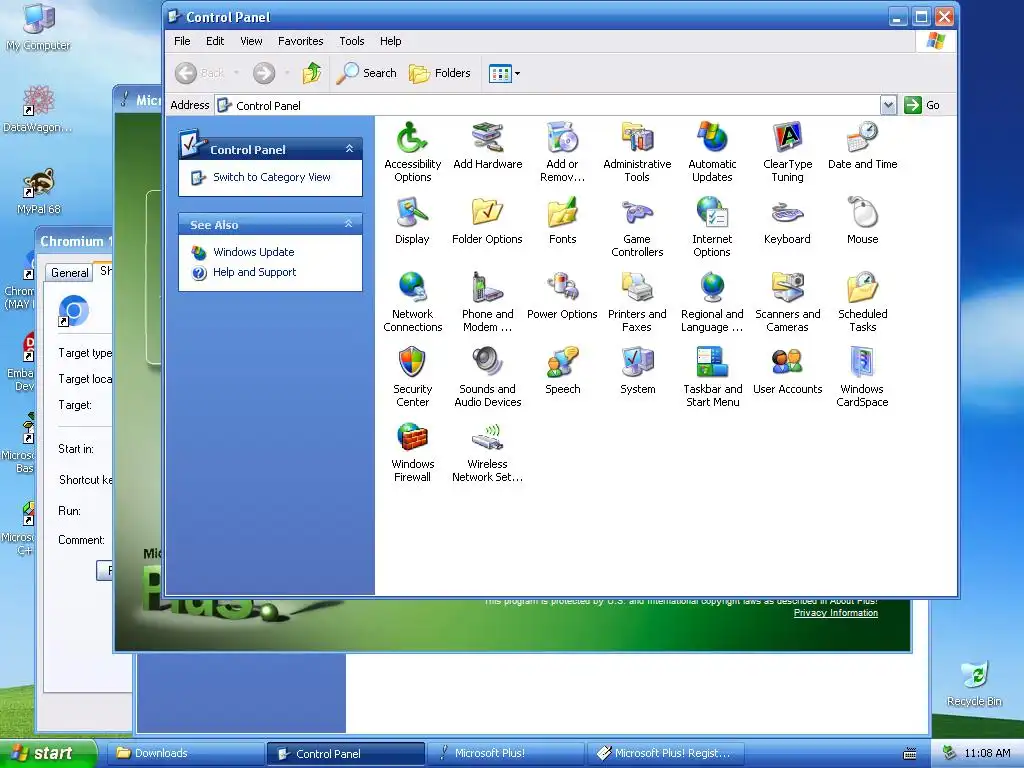Viewport: 1024px width, 768px height.
Task: Open Security Center icon
Action: pyautogui.click(x=412, y=377)
